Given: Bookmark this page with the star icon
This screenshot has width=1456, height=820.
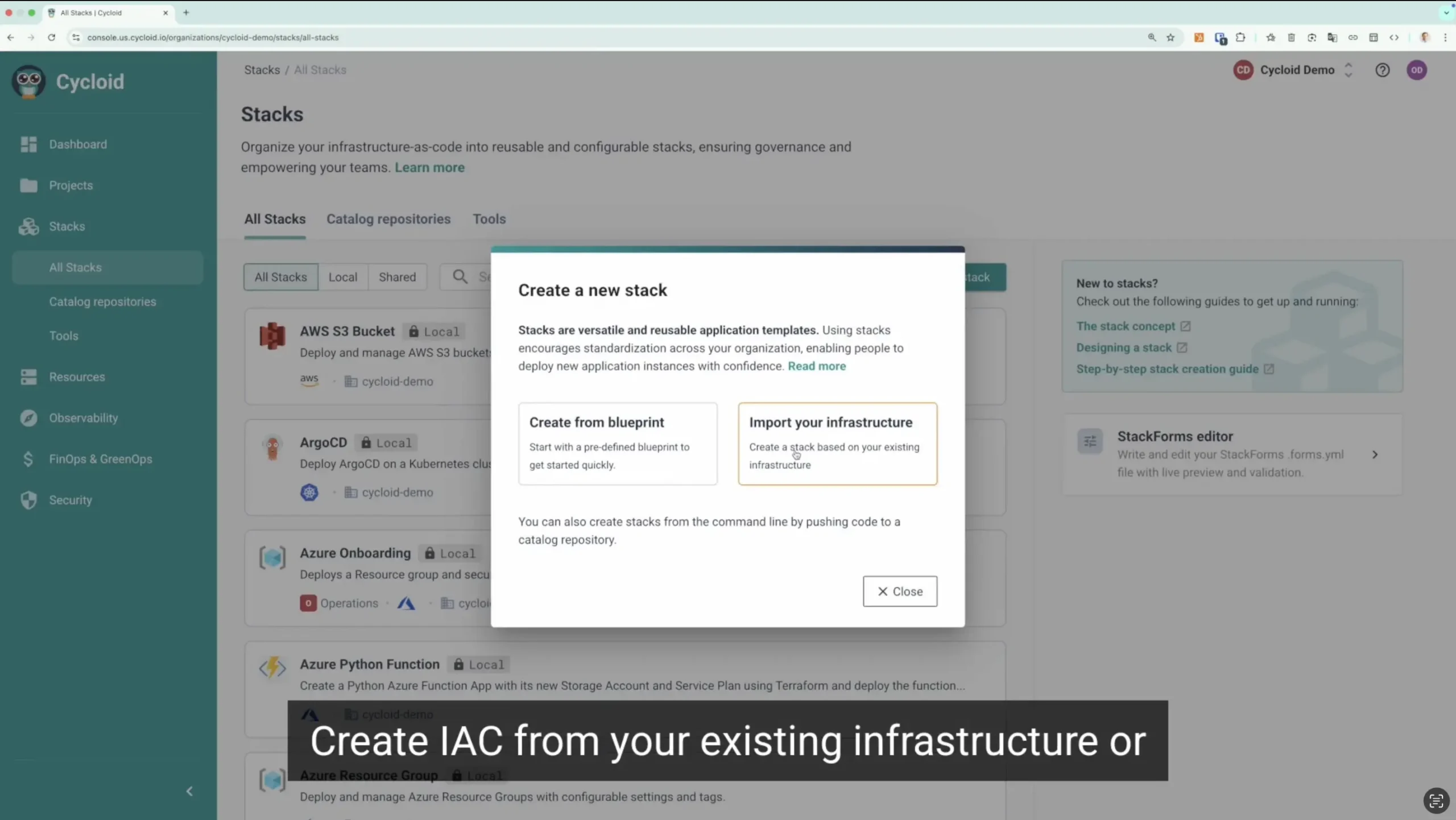Looking at the screenshot, I should (1170, 38).
